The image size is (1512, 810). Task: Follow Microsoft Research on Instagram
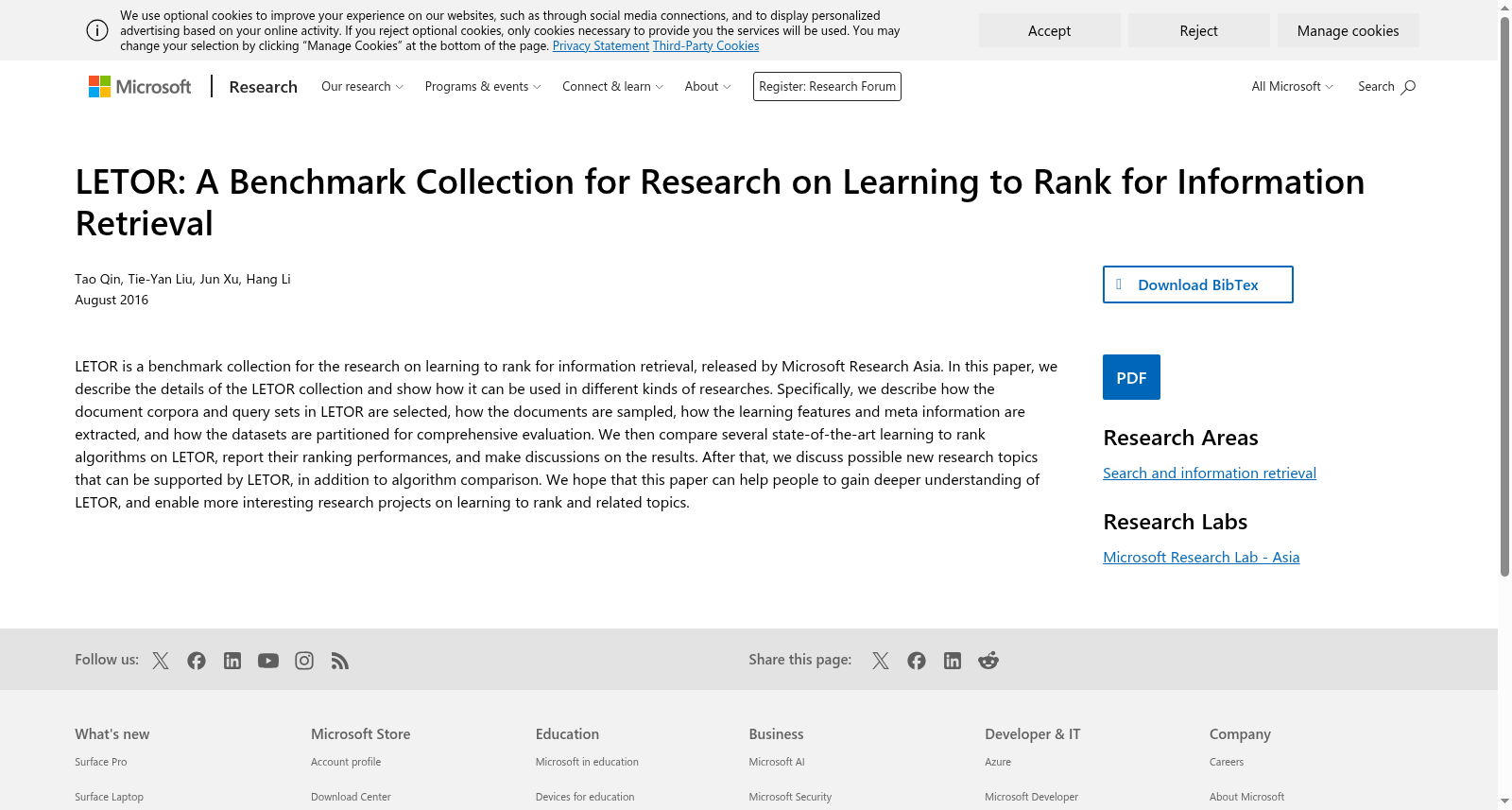(304, 661)
